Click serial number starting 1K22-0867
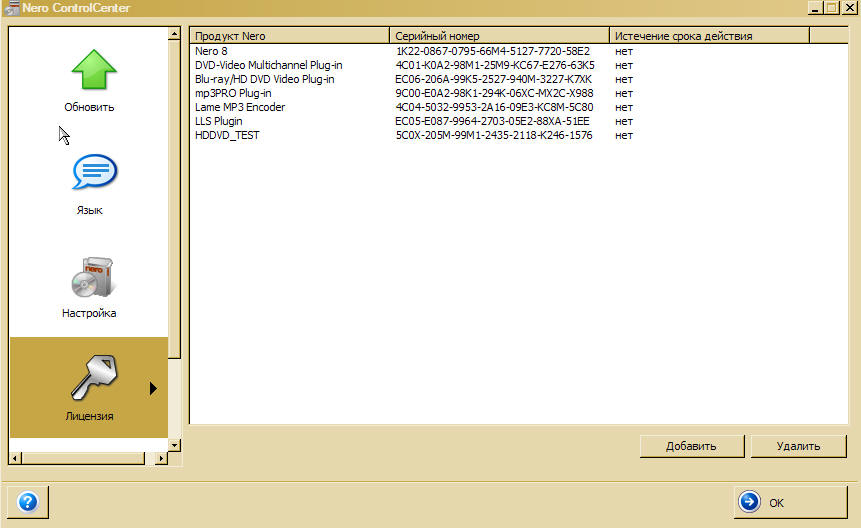Viewport: 861px width, 528px height. click(493, 51)
